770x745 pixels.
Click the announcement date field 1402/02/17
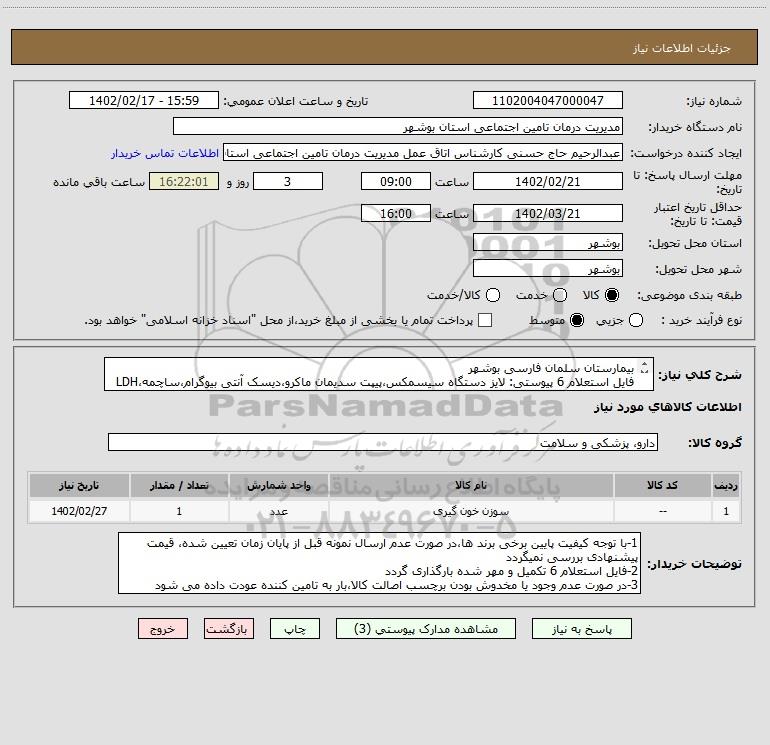(x=144, y=101)
